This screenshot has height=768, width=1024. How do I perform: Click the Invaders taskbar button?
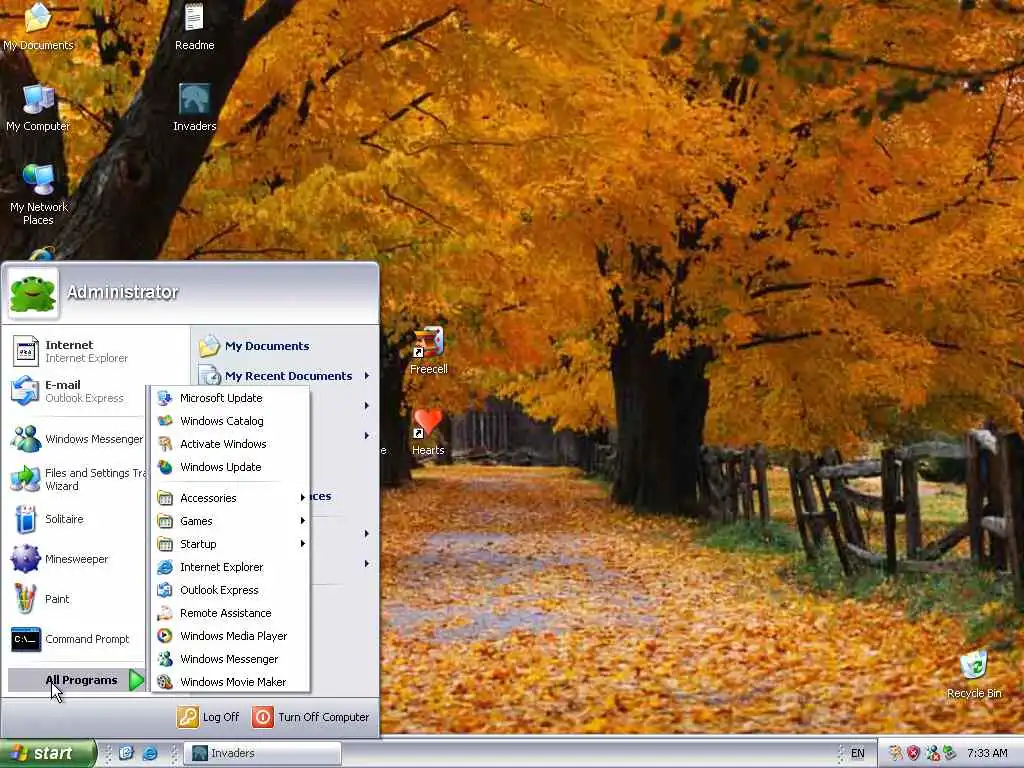coord(262,753)
